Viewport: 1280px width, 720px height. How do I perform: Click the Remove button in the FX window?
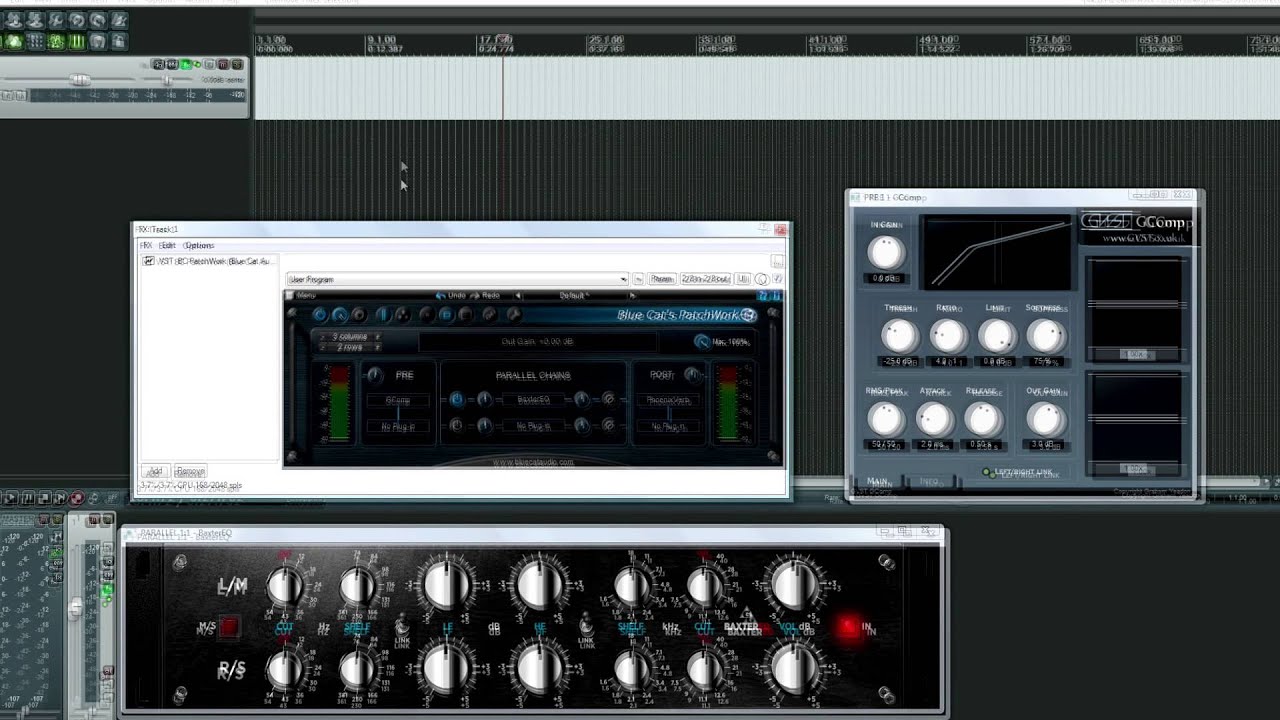tap(190, 471)
